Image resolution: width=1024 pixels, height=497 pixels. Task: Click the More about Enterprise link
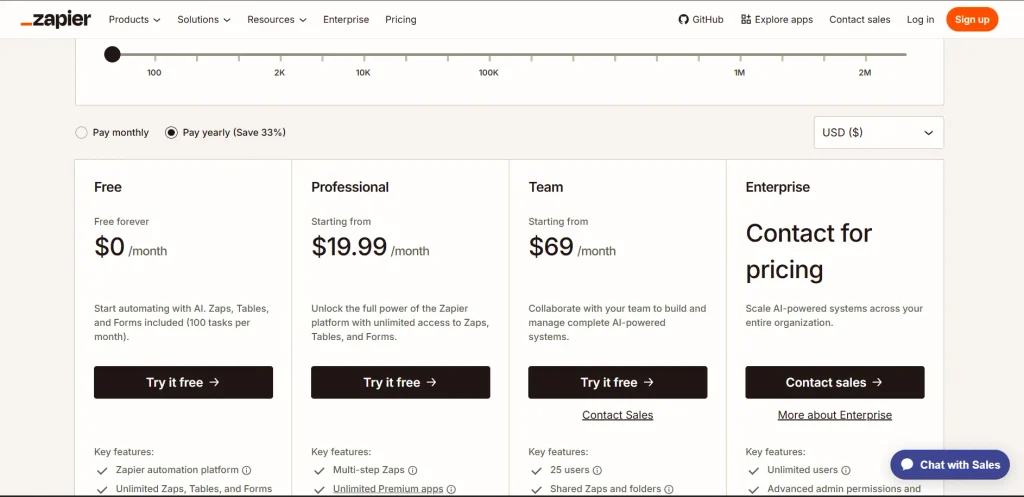tap(835, 415)
